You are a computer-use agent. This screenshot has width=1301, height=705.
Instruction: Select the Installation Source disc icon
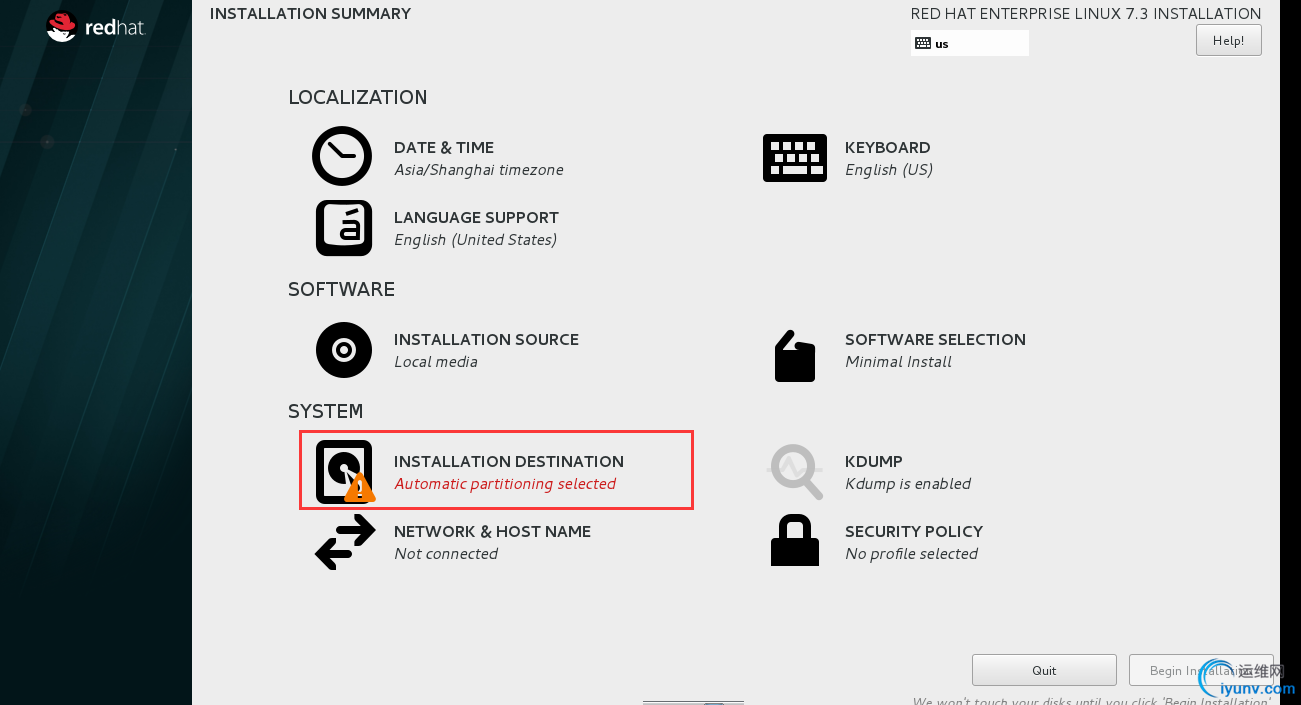344,350
